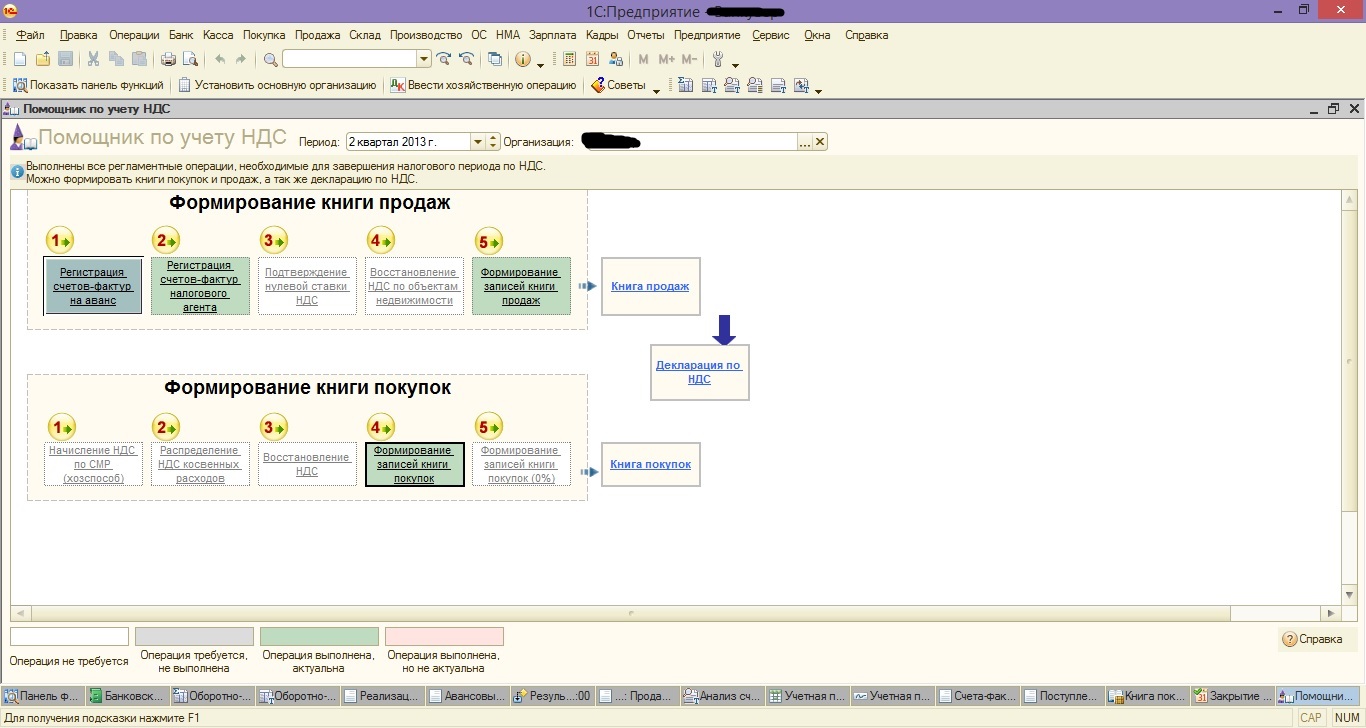
Task: Click the icon beside Установить основную организацию
Action: click(x=184, y=85)
